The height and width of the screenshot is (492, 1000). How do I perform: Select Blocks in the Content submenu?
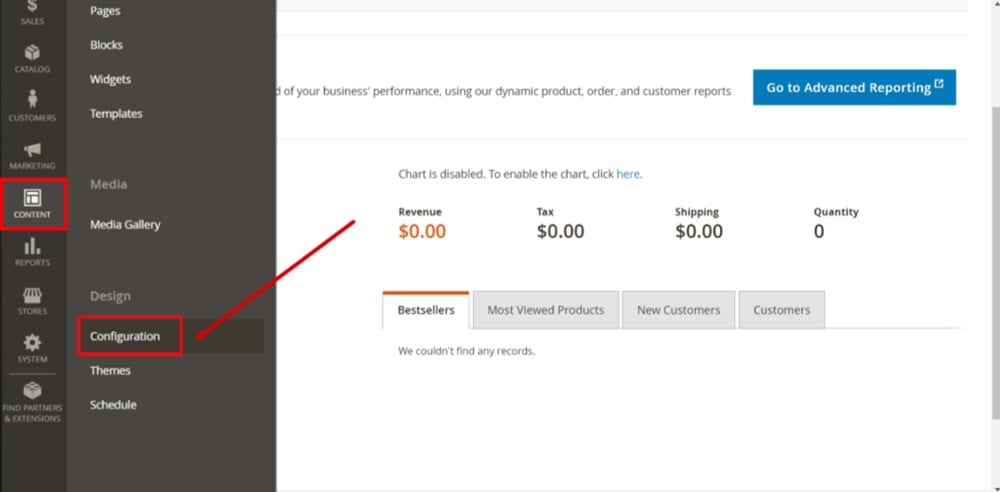tap(107, 45)
